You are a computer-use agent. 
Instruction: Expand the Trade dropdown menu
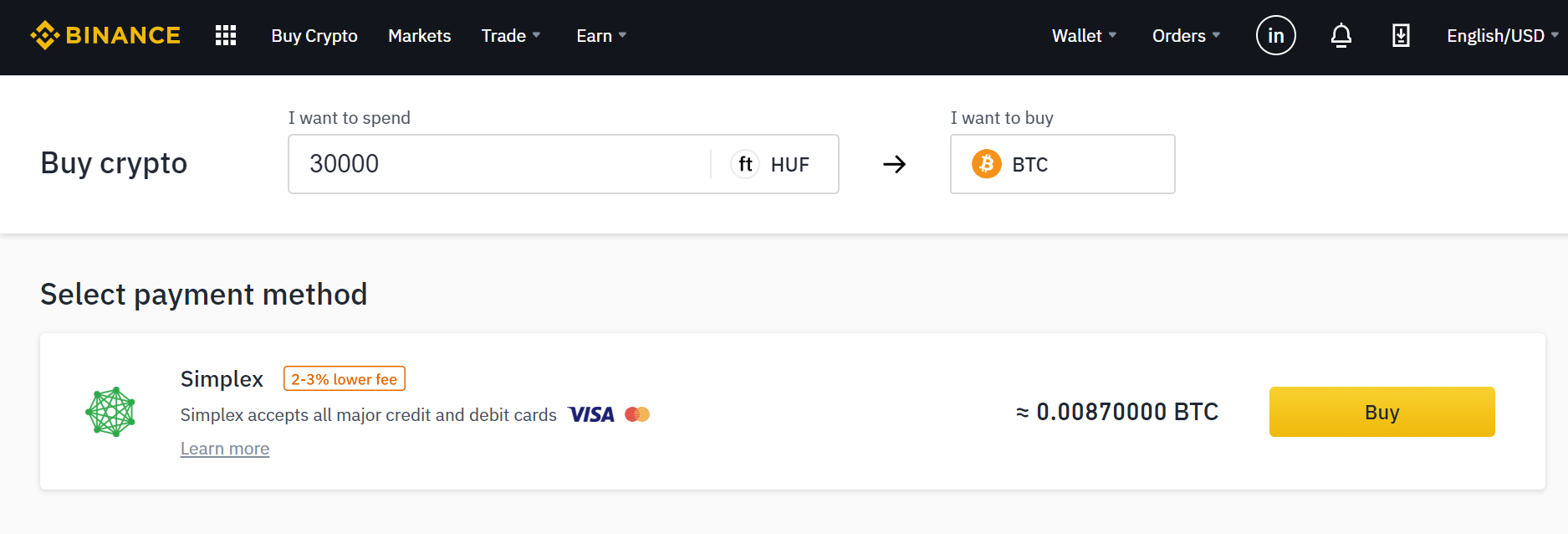(x=511, y=36)
